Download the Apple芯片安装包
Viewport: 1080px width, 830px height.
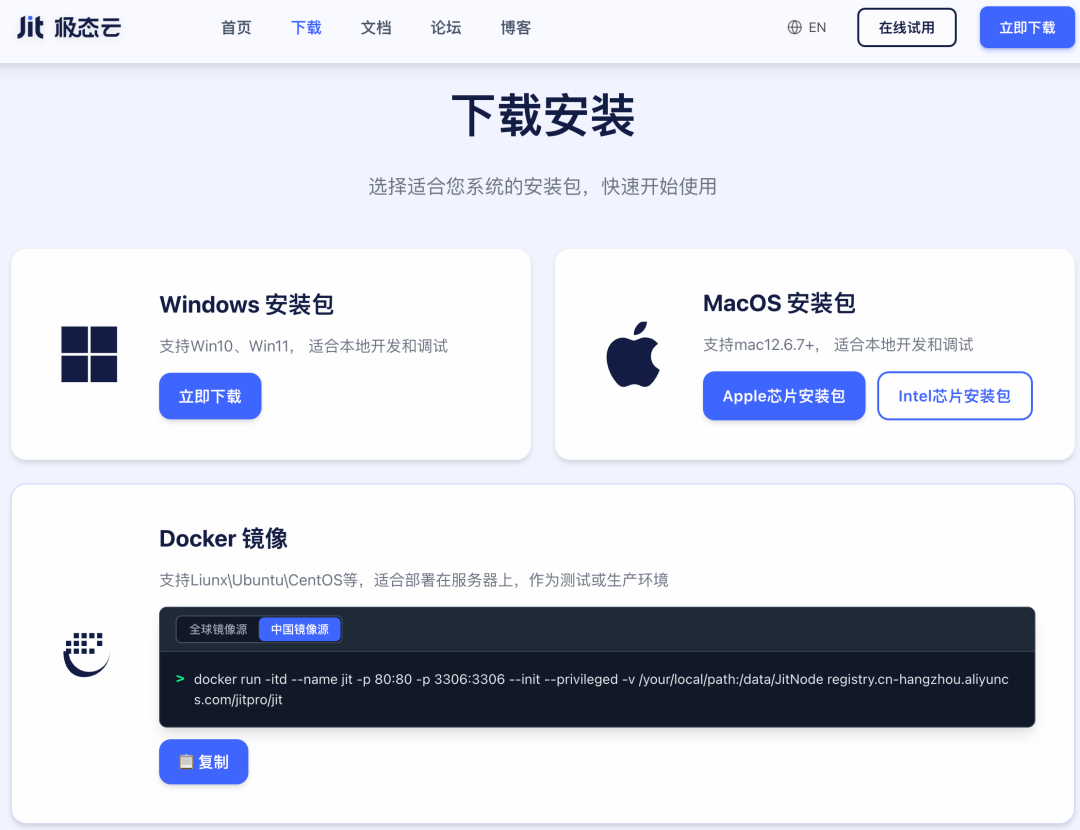[784, 396]
